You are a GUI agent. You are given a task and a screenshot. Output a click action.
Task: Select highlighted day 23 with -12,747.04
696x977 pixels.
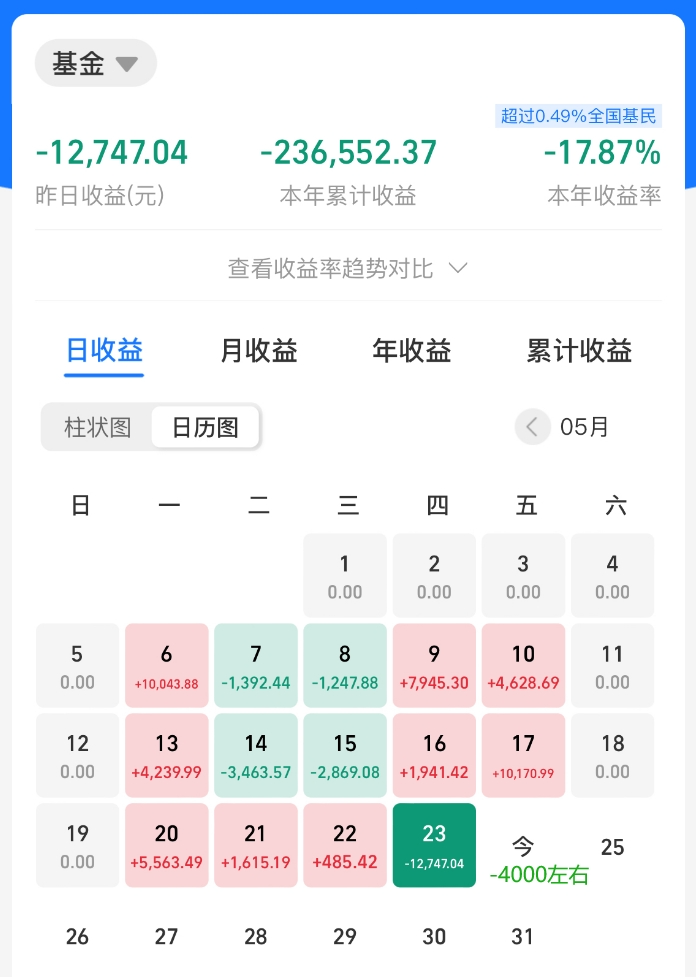point(434,845)
